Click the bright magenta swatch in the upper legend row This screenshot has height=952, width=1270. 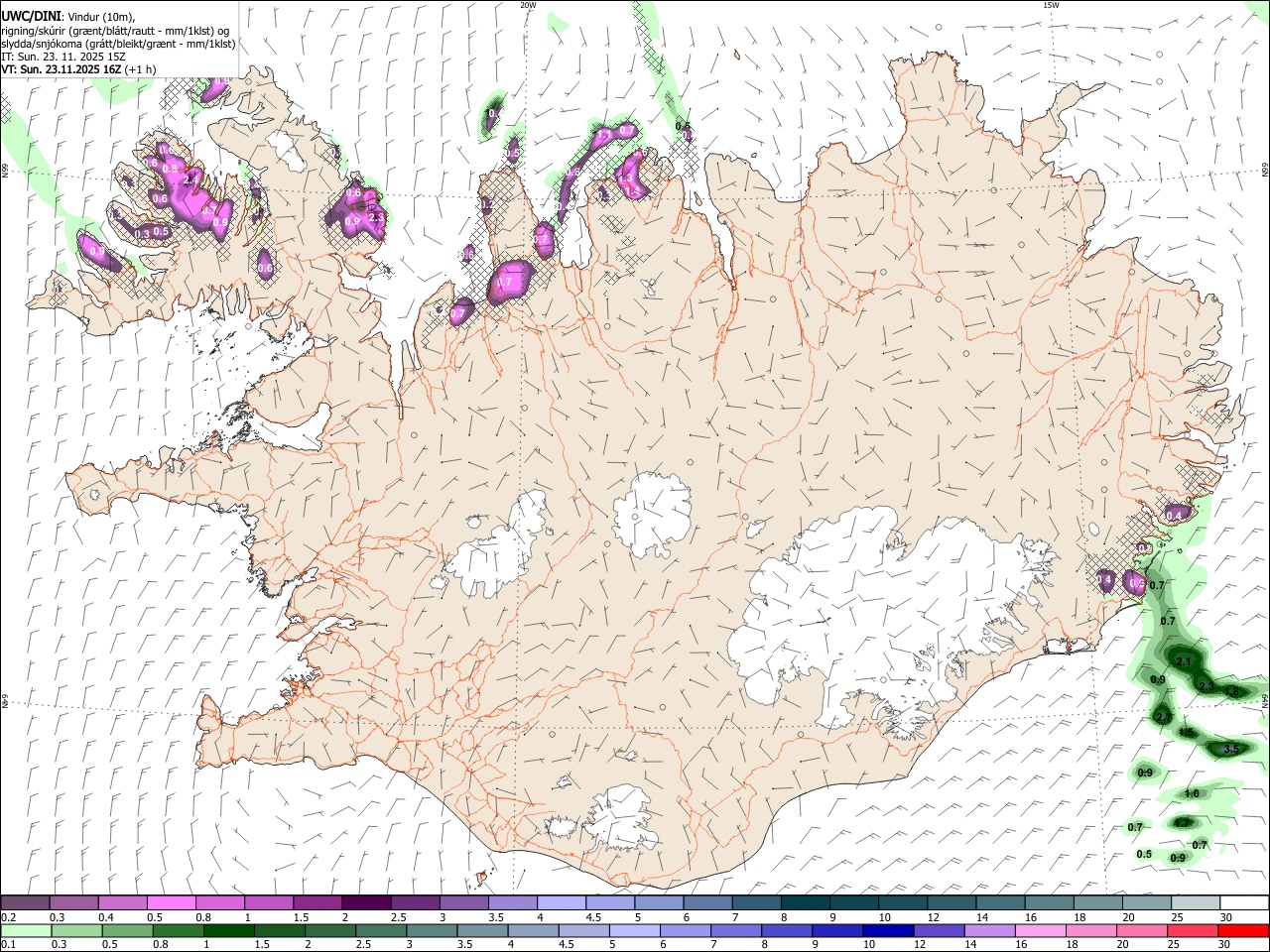click(171, 902)
